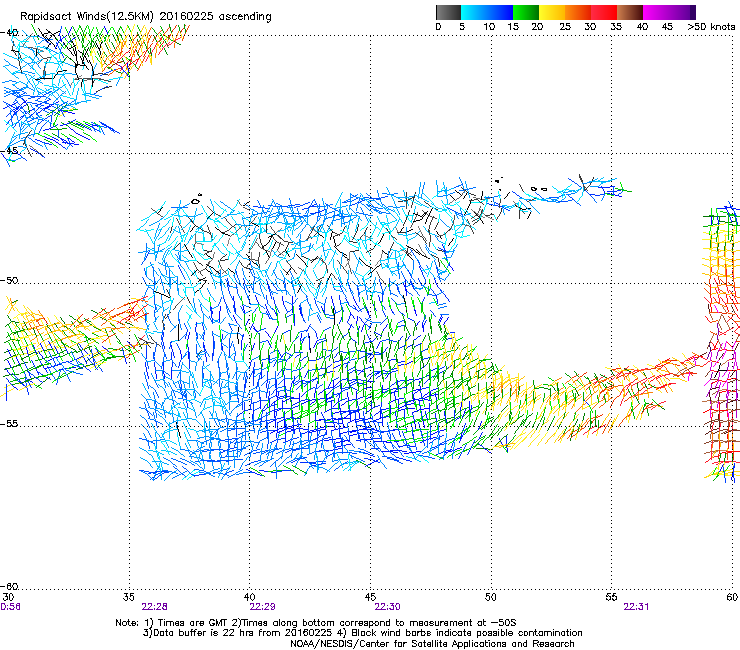Click the '60' longitude label on bottom axis
This screenshot has height=650, width=740.
tap(732, 597)
